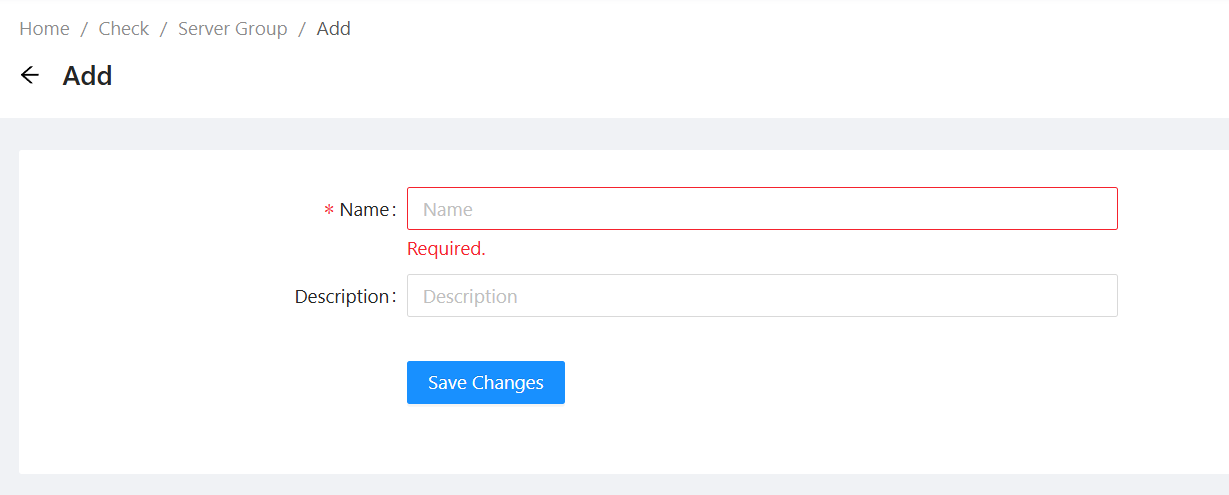Viewport: 1229px width, 495px height.
Task: Click the slash separator after Home
Action: pos(84,29)
